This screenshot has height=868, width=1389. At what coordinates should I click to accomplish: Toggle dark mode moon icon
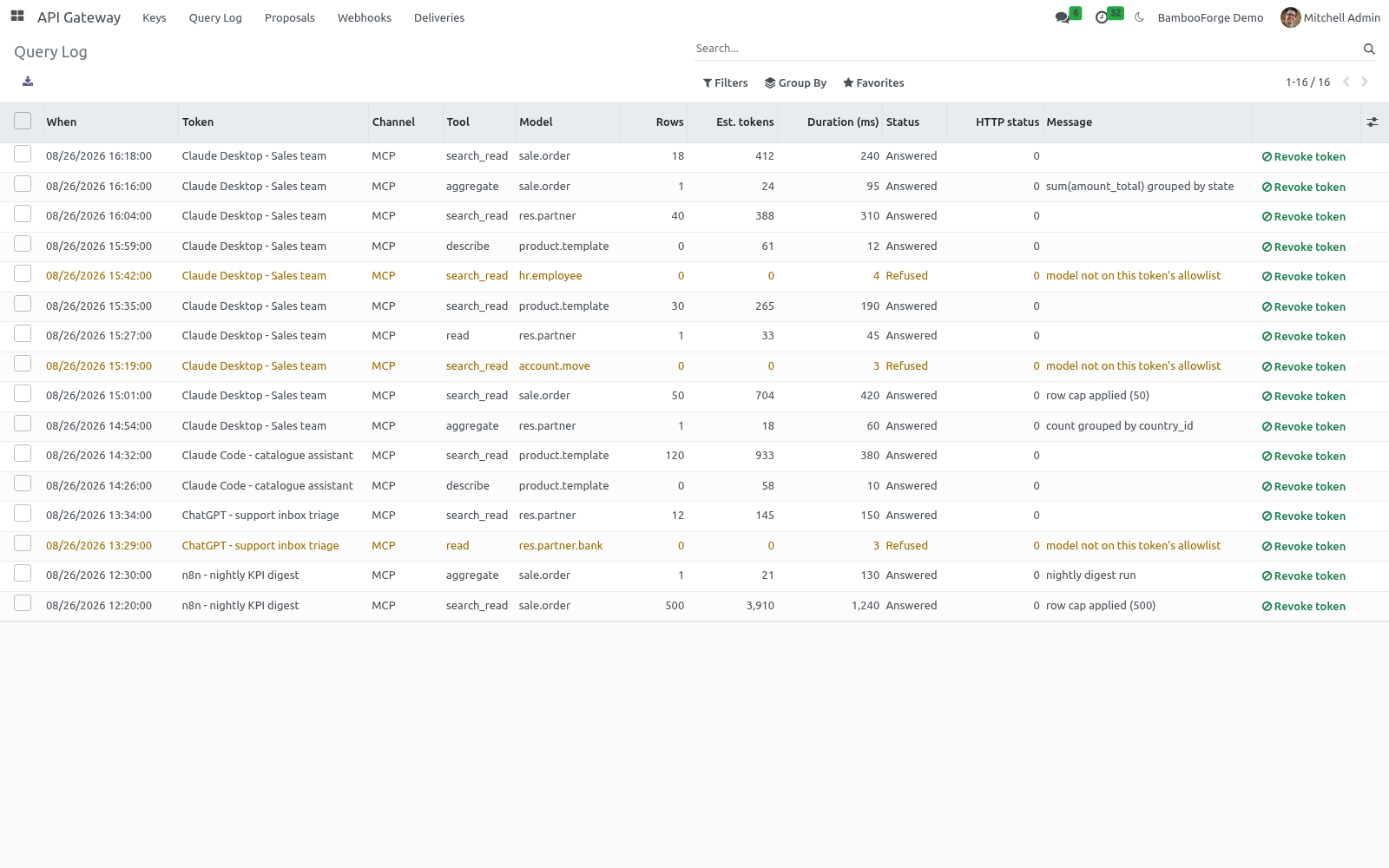1139,17
